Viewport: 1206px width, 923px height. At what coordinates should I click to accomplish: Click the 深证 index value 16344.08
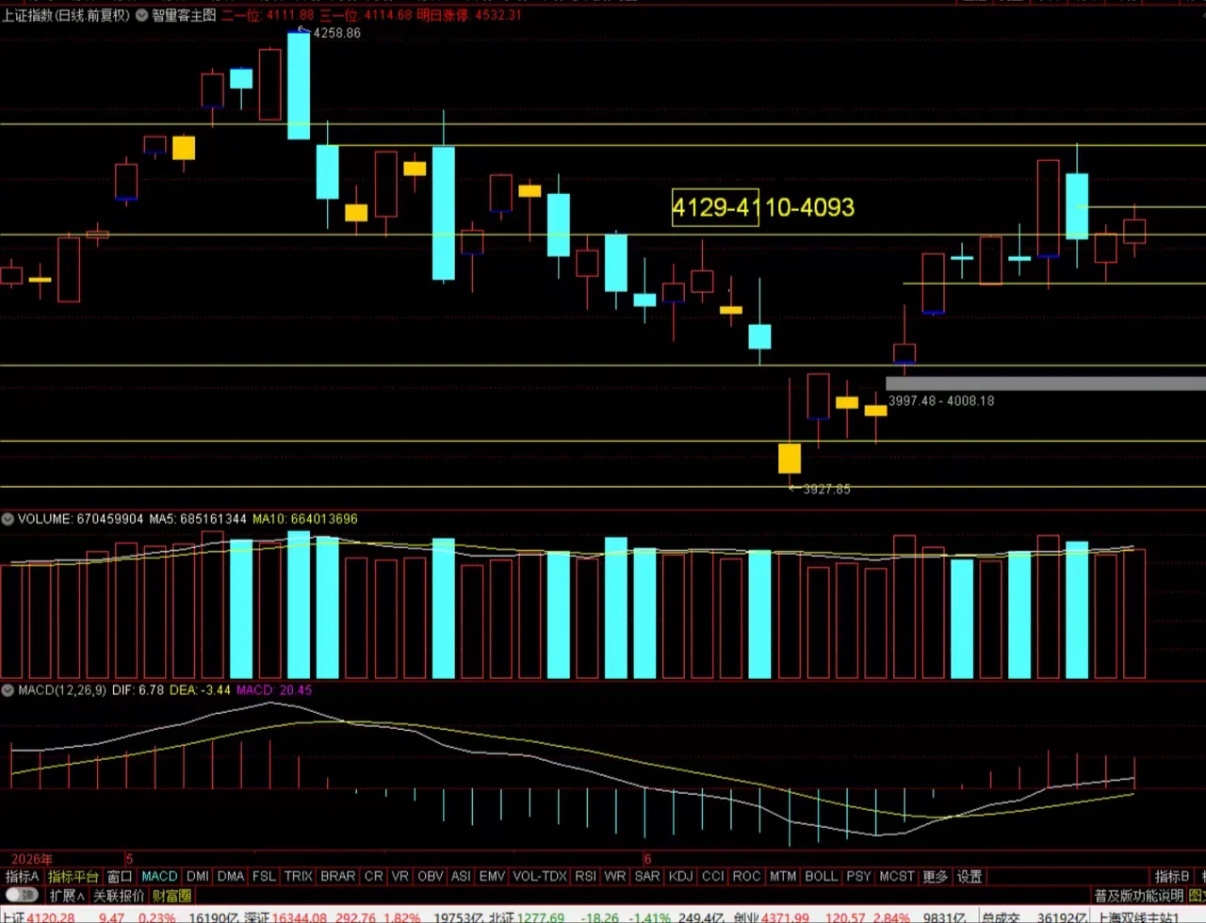pos(299,916)
